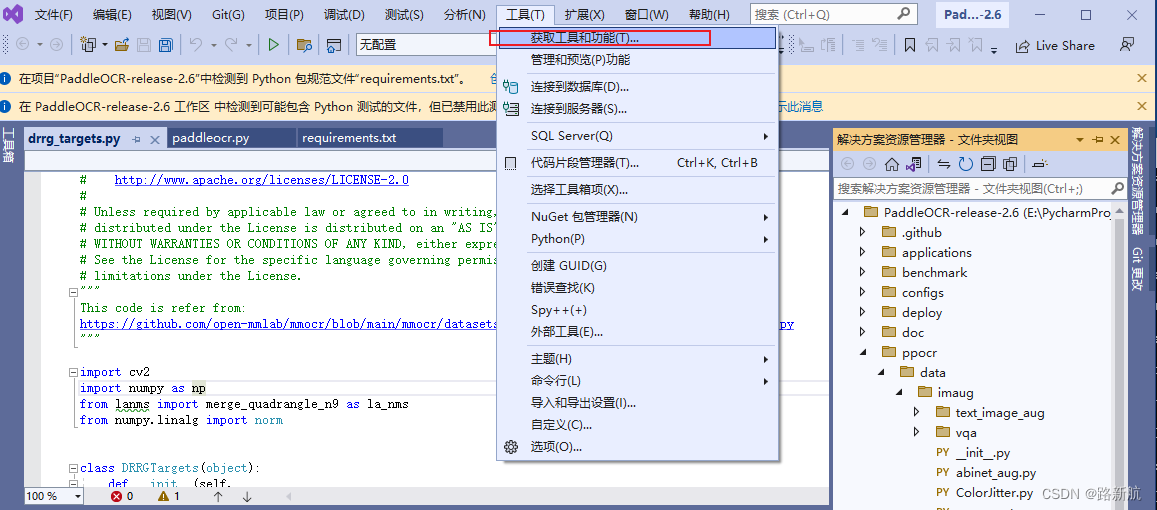
Task: Click the Live Share button
Action: click(1055, 46)
